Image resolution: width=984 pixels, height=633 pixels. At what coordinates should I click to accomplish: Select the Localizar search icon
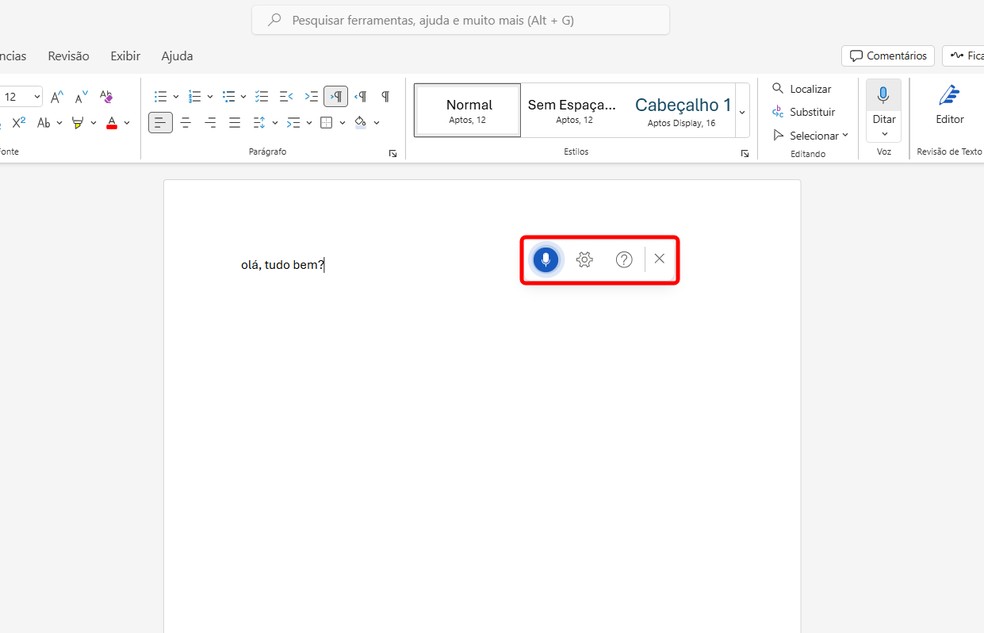pos(778,88)
